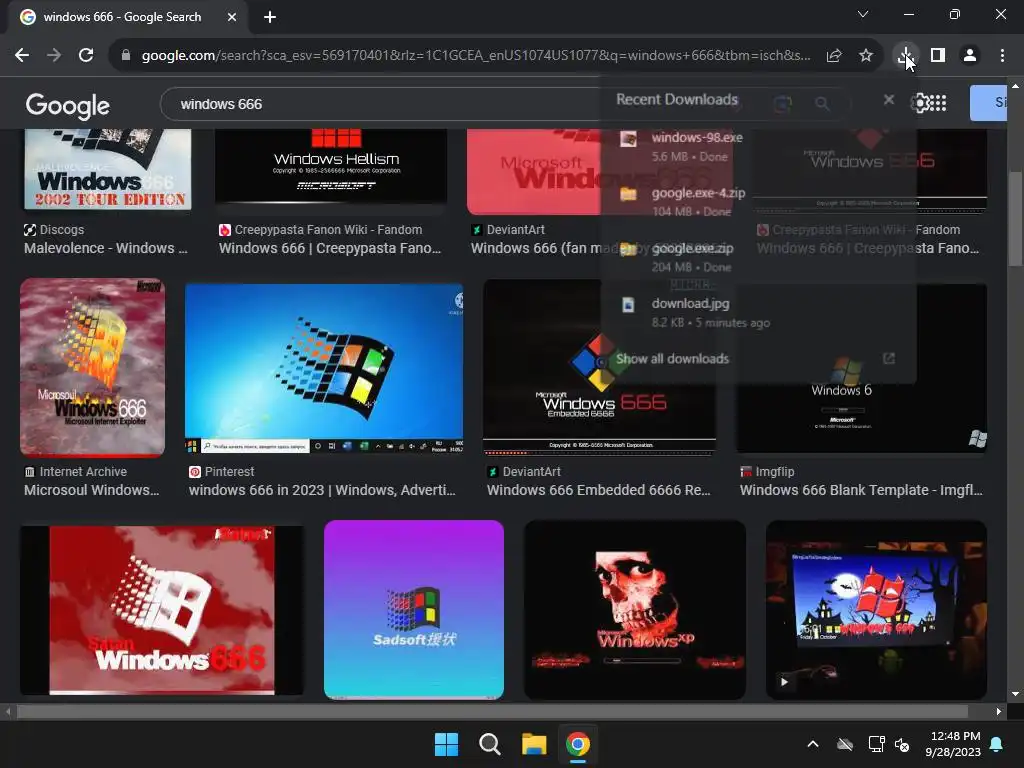The height and width of the screenshot is (768, 1024).
Task: Click the horizontal scrollbar right arrow
Action: coord(999,711)
